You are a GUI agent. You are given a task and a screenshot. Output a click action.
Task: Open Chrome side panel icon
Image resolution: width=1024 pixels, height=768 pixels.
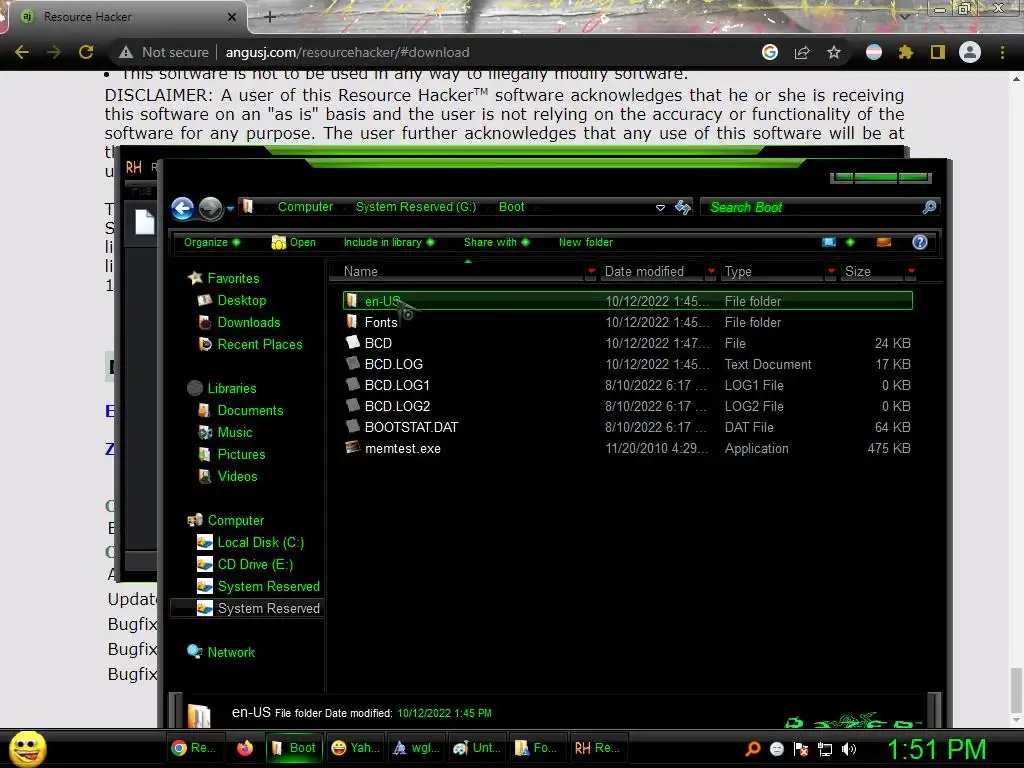(x=938, y=52)
